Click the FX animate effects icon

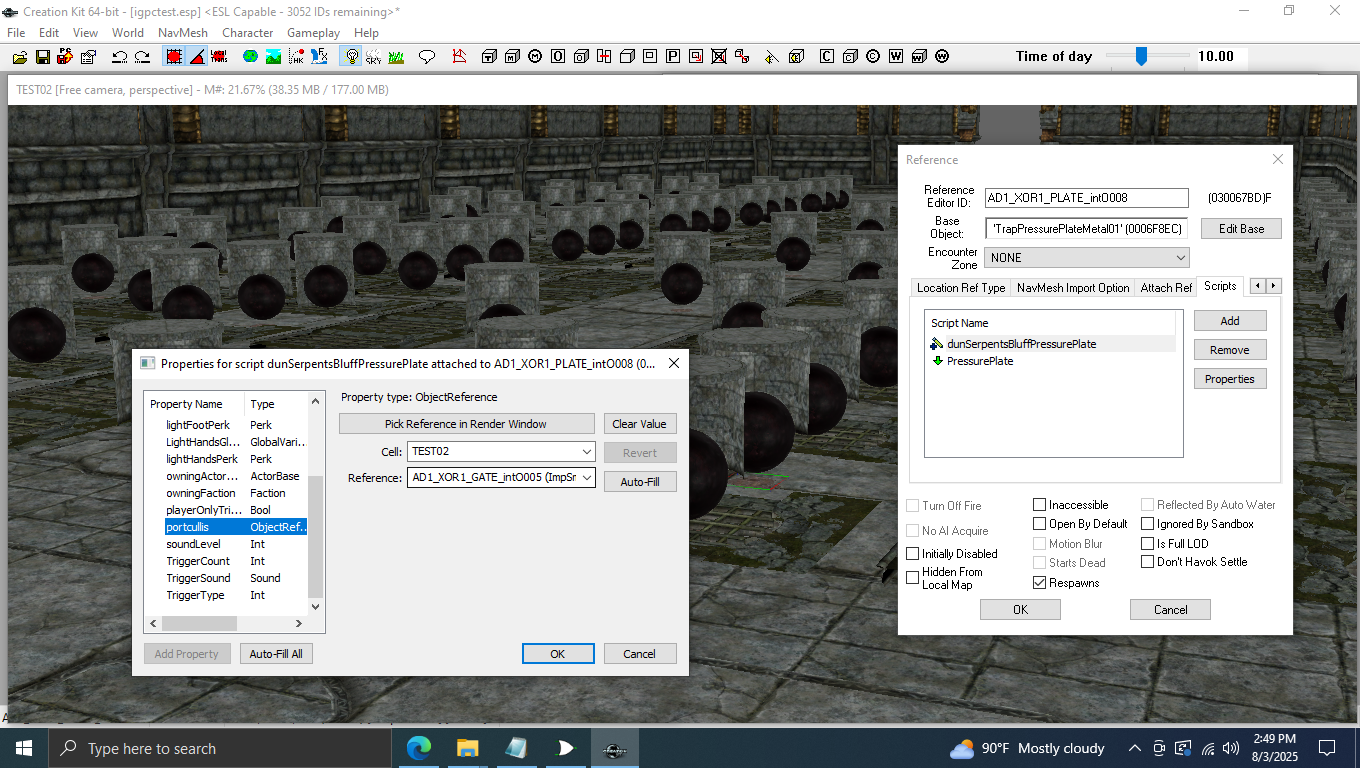click(319, 57)
